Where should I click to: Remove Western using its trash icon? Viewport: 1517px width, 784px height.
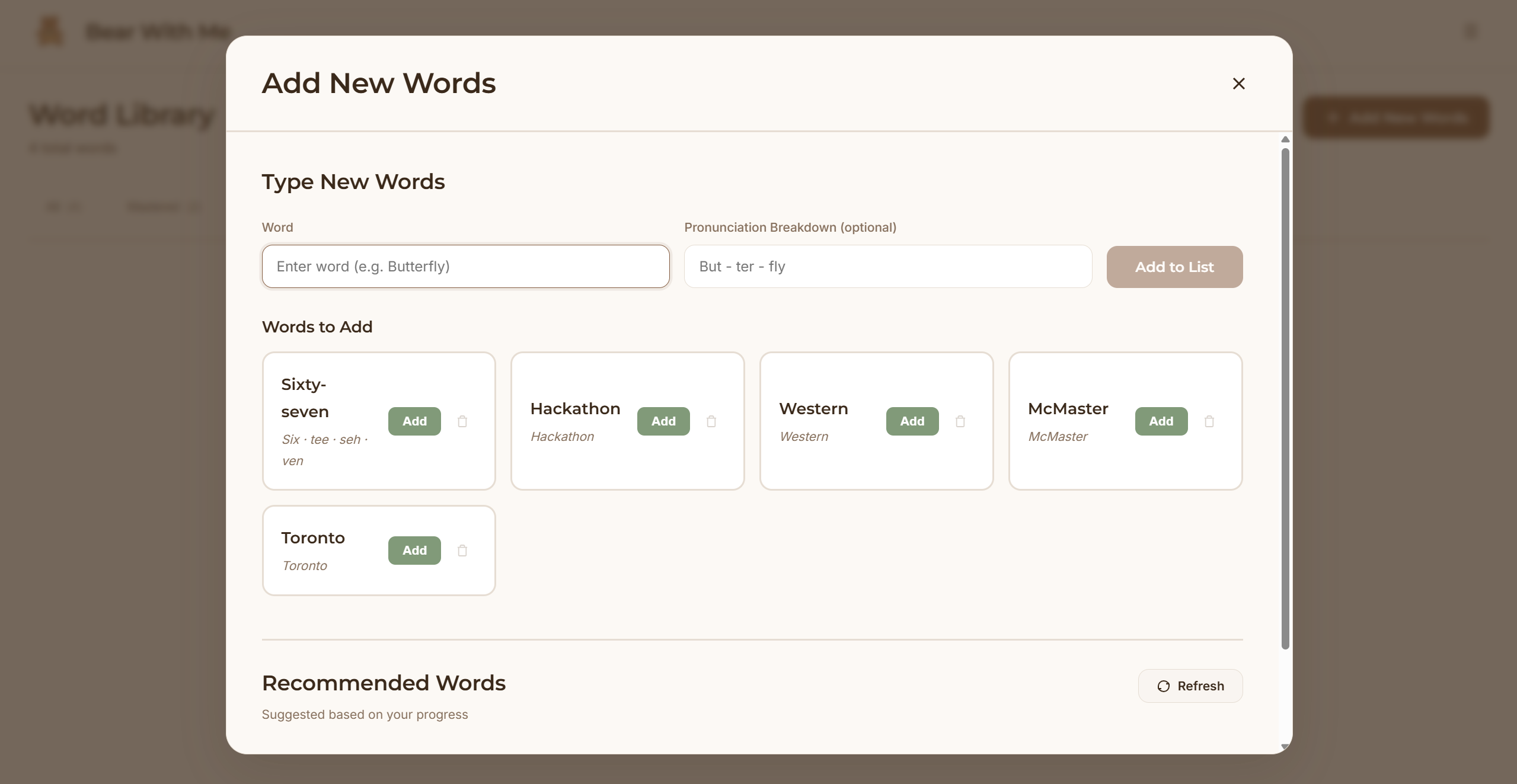(x=960, y=421)
